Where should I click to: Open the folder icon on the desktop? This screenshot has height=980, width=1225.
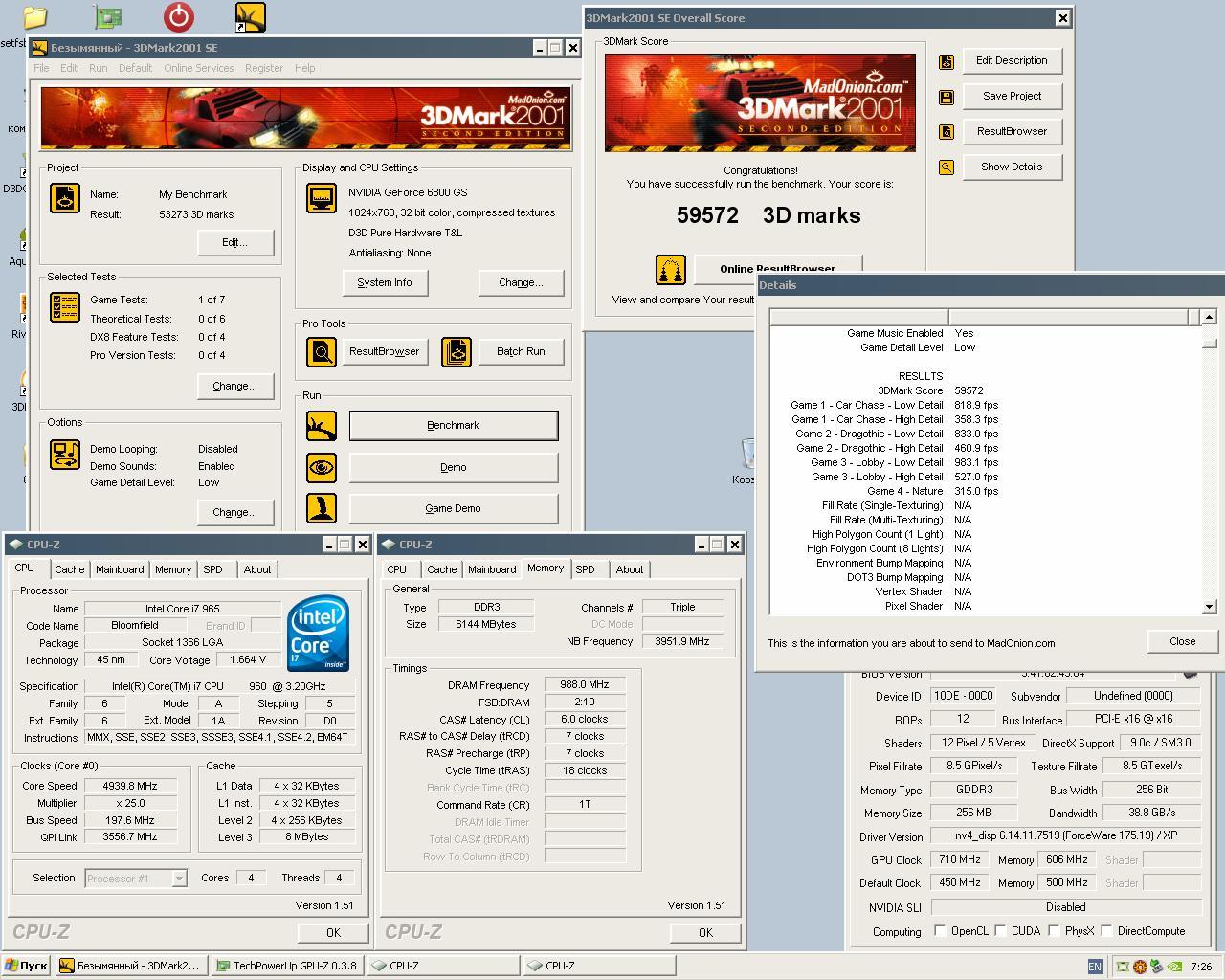pos(34,16)
